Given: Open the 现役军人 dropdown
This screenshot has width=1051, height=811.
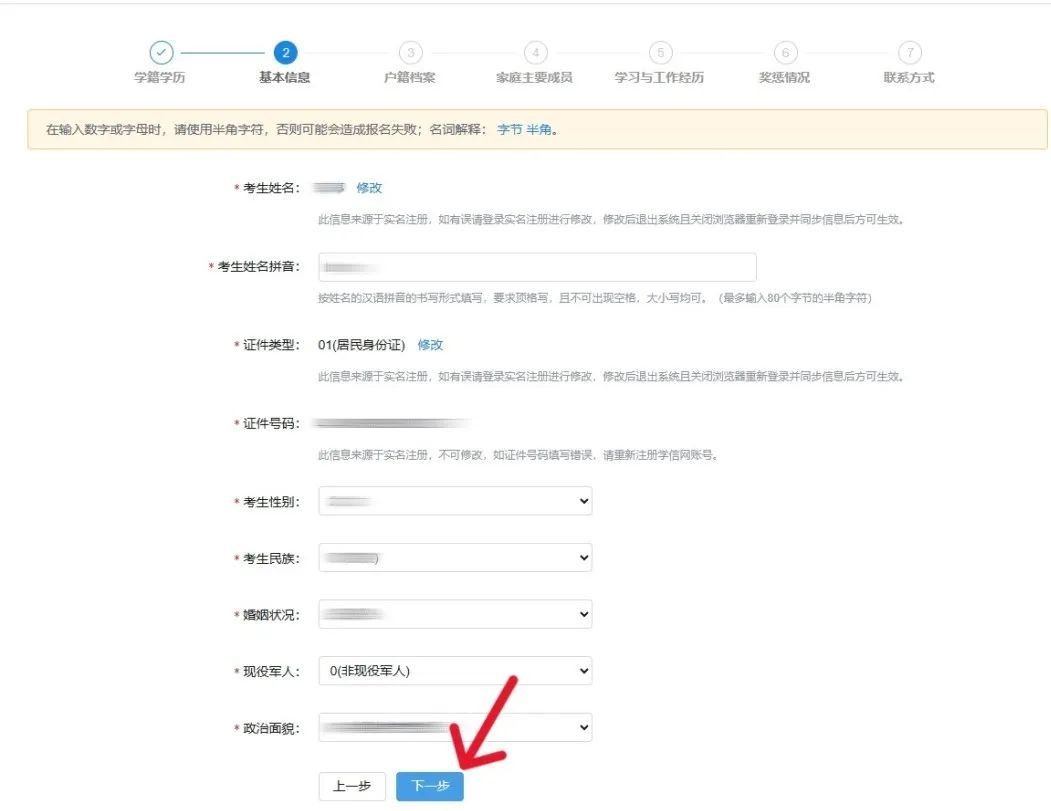Looking at the screenshot, I should click(x=455, y=671).
